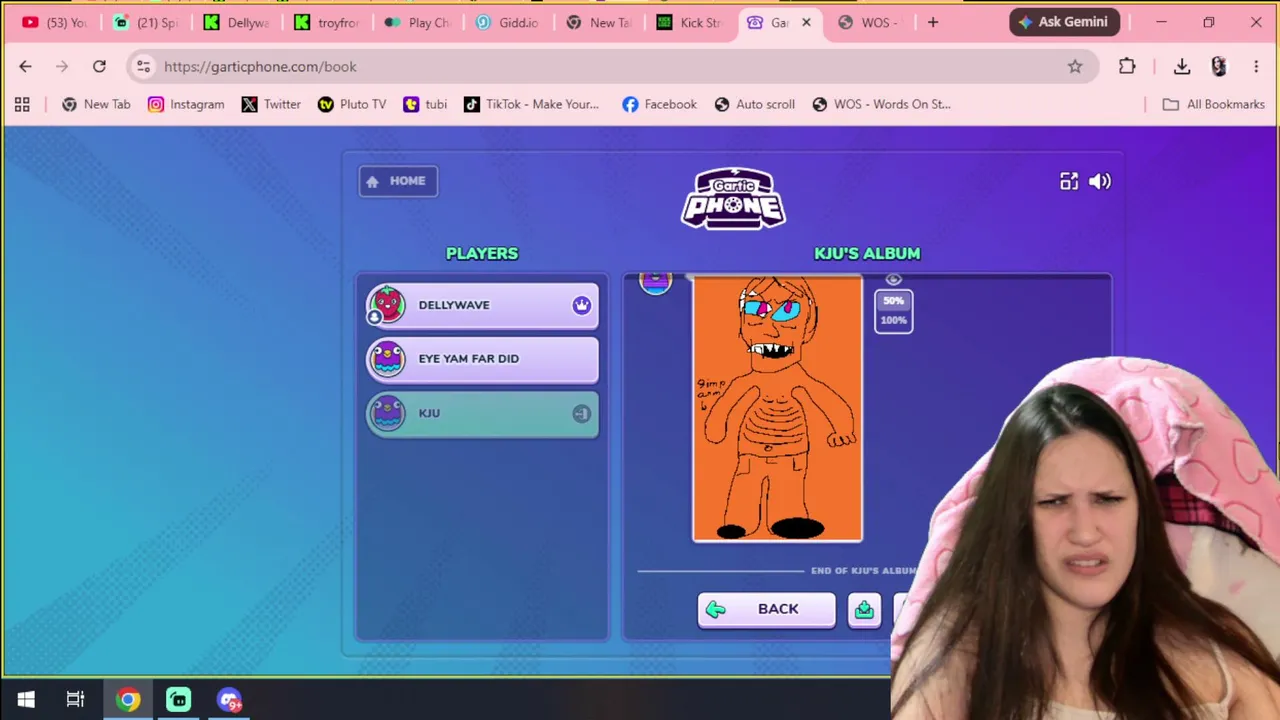Open the Twitter bookmark
This screenshot has height=720, width=1280.
(x=271, y=104)
